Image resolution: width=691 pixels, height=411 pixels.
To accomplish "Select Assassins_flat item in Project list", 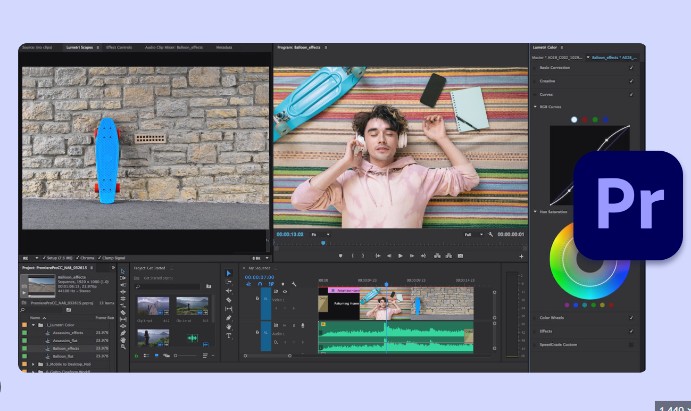I will pyautogui.click(x=65, y=341).
